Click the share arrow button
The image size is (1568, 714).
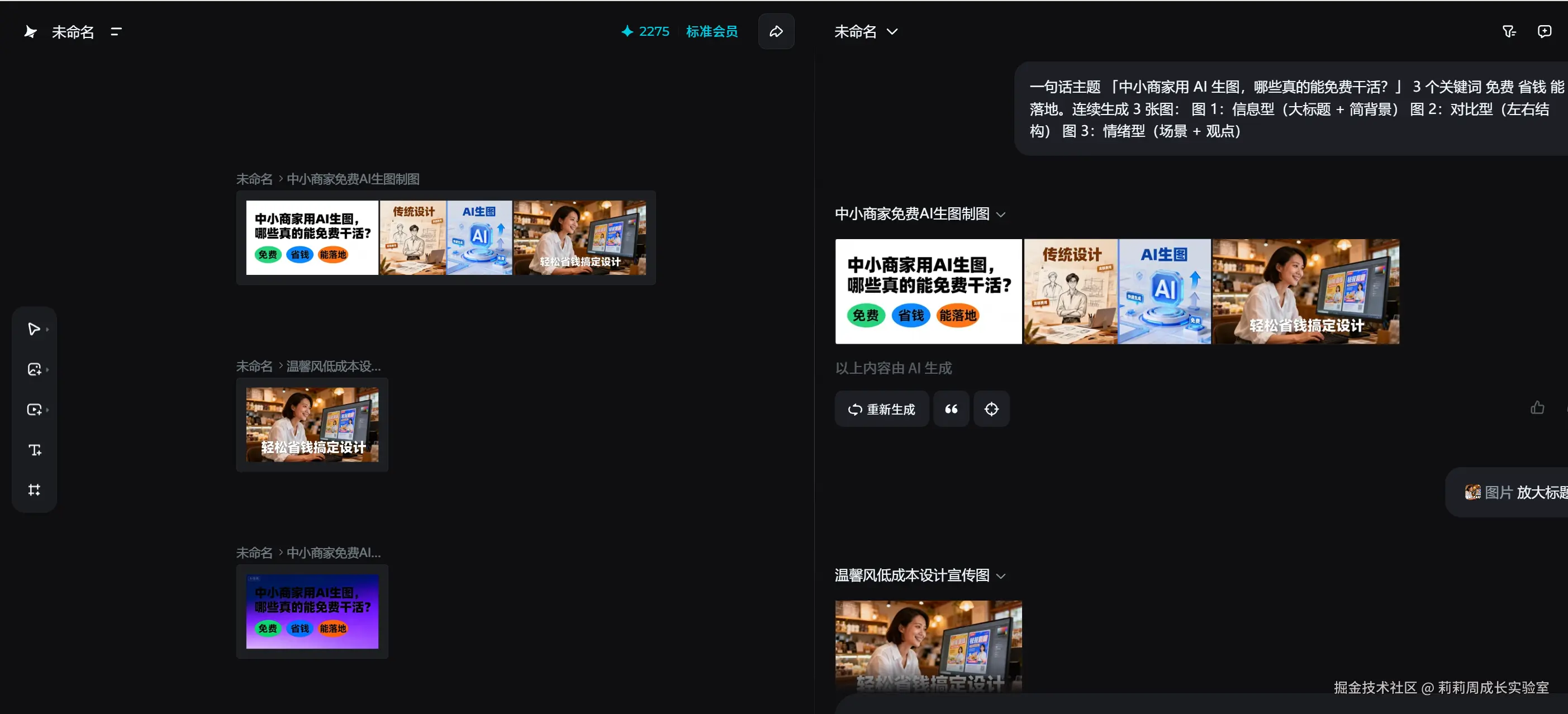pos(776,31)
